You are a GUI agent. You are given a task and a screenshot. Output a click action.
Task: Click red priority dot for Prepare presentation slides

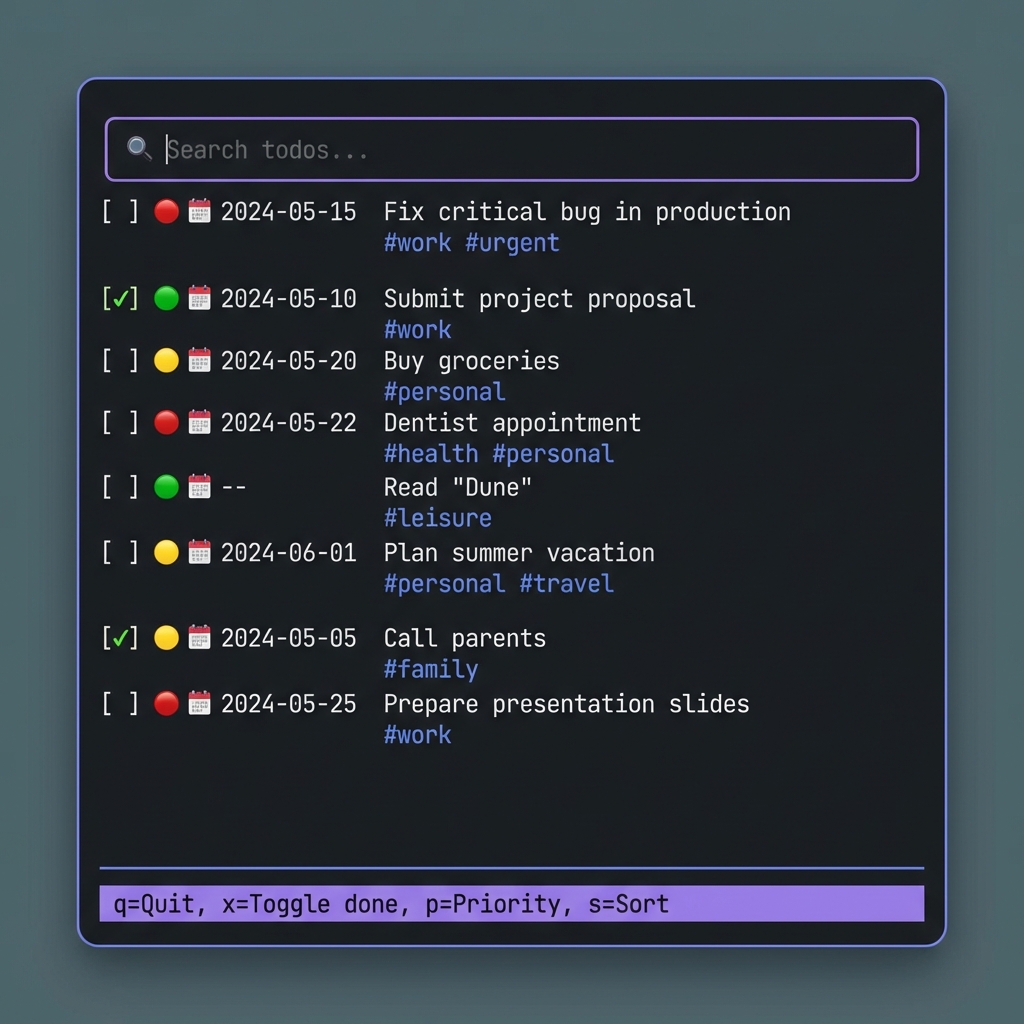click(167, 704)
